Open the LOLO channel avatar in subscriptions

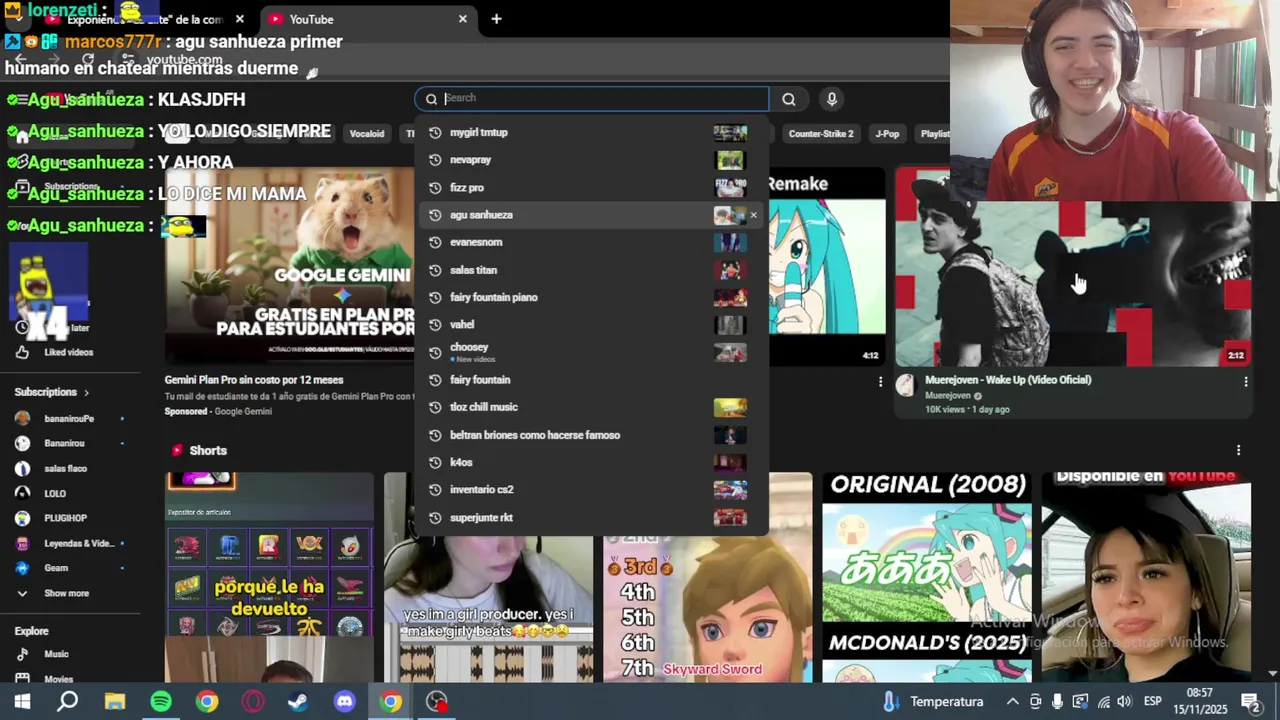pyautogui.click(x=22, y=493)
